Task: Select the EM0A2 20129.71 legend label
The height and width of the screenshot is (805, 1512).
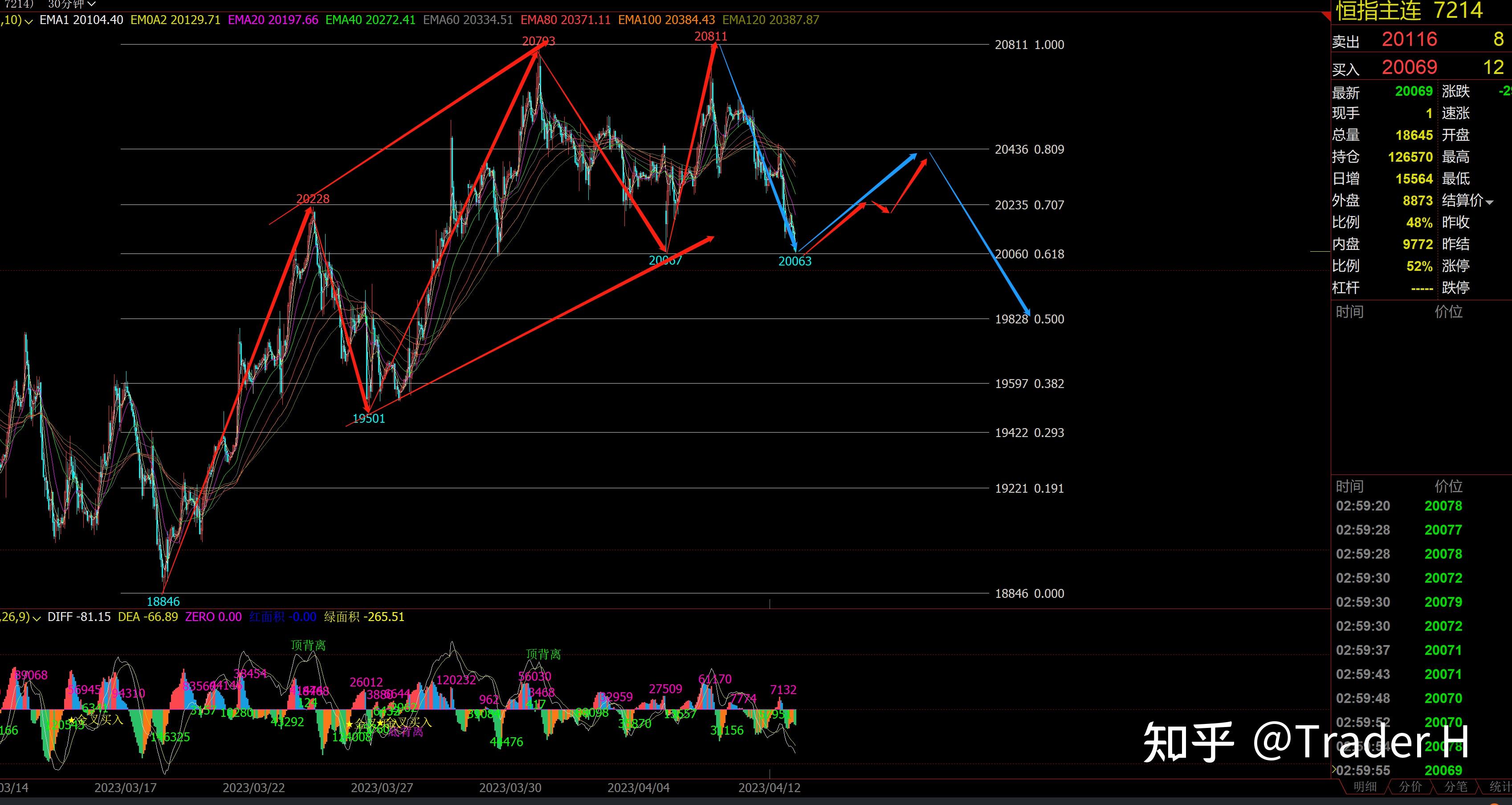Action: pyautogui.click(x=175, y=20)
